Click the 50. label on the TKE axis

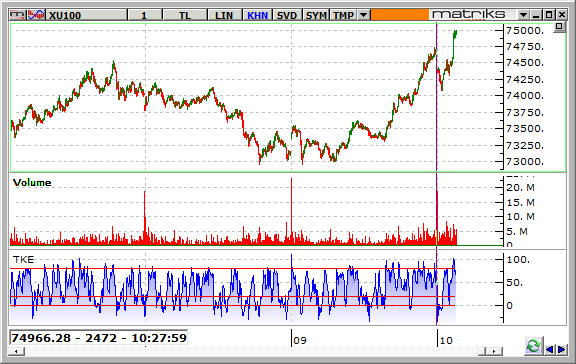click(515, 283)
